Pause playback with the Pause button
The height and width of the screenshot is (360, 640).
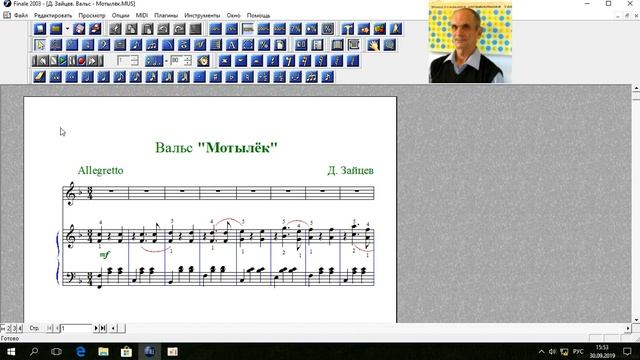click(x=72, y=61)
